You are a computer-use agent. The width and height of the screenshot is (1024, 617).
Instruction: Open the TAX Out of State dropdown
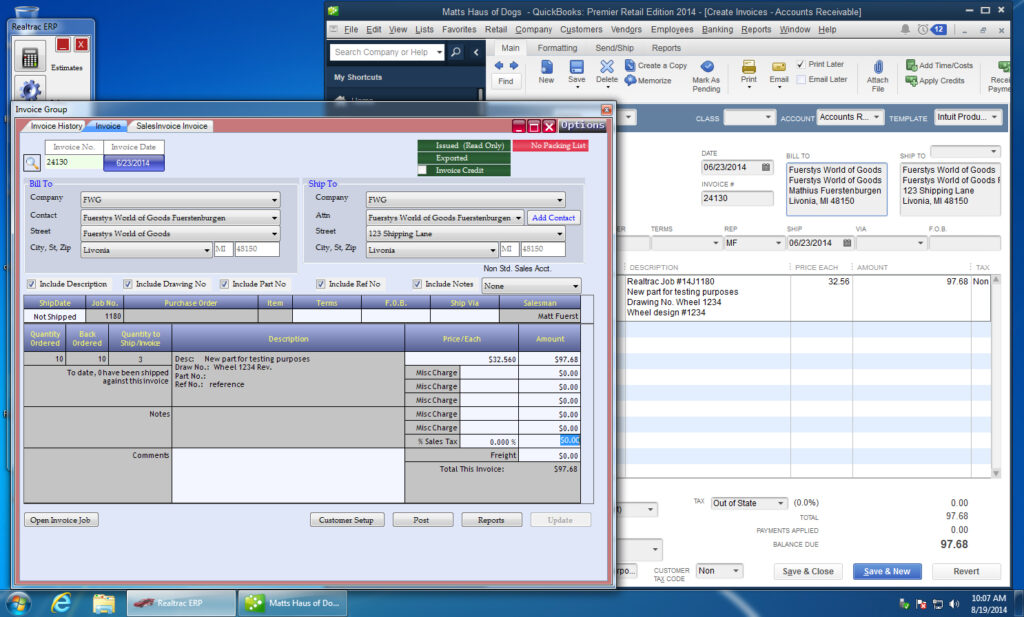(780, 503)
